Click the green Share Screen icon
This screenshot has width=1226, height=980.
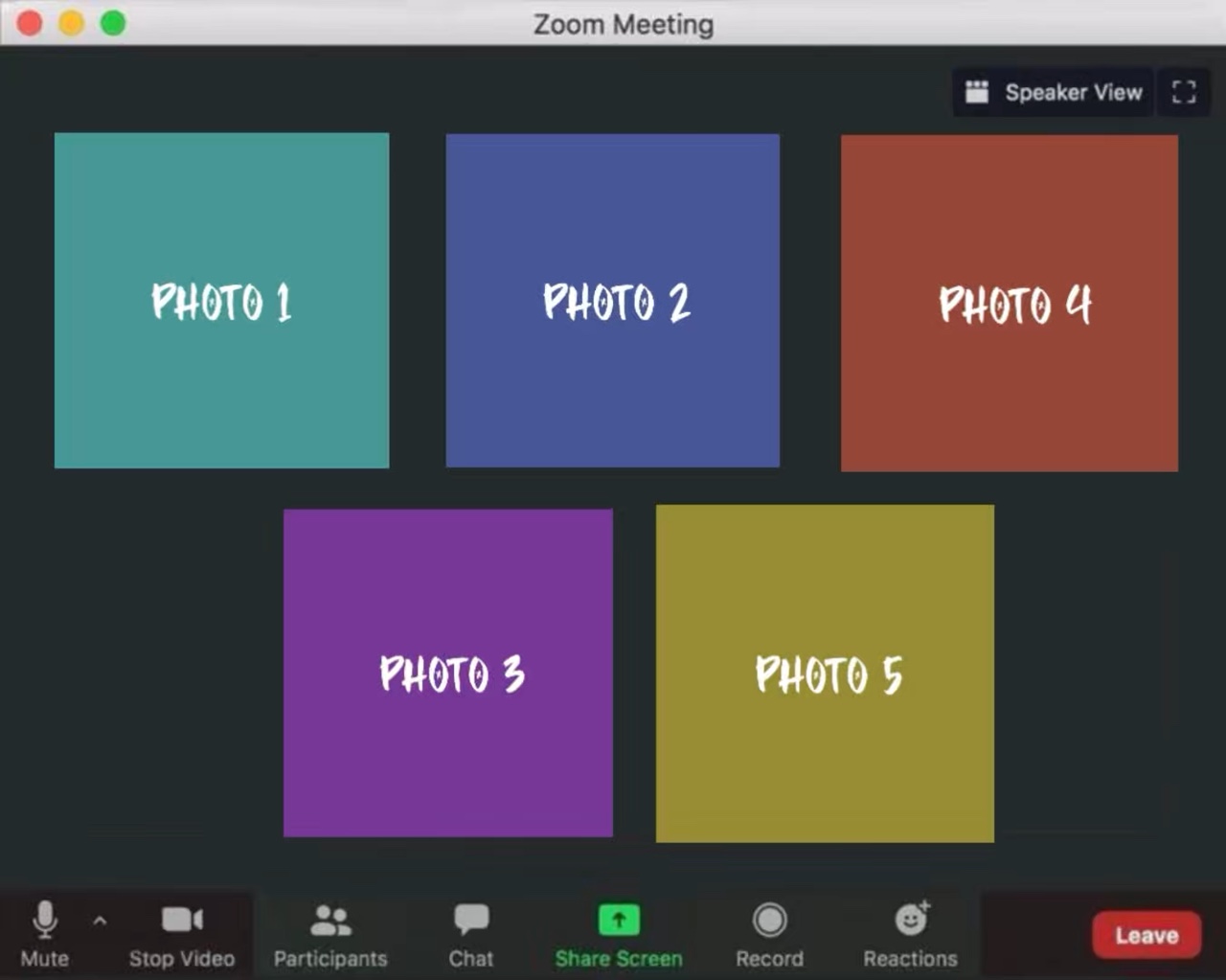click(619, 920)
